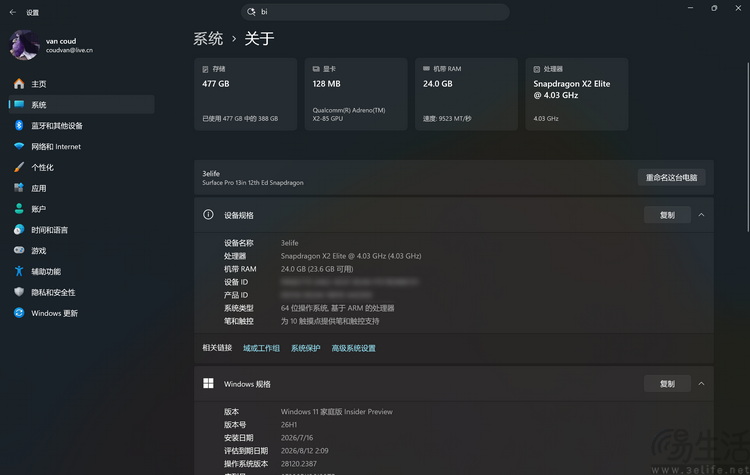750x475 pixels.
Task: Click the Windows 11 家庭版 Insider Preview text
Action: (x=336, y=412)
